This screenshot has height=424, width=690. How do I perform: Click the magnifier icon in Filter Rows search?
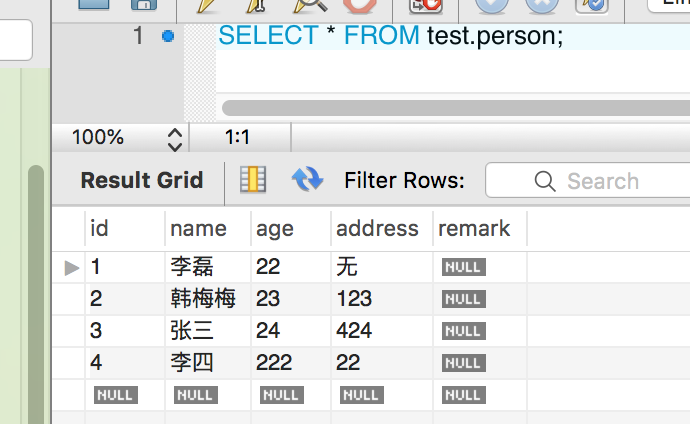(x=545, y=181)
